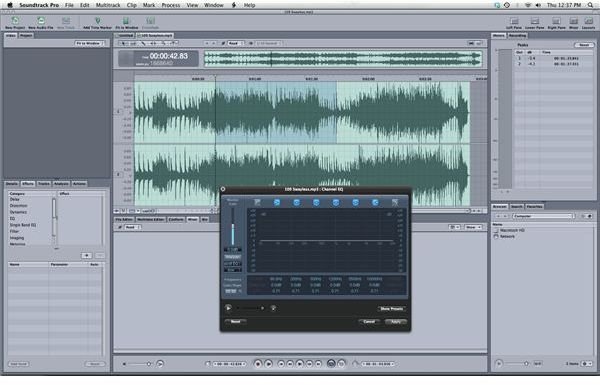Toggle the low shelf band in Channel EQ
The width and height of the screenshot is (600, 385).
coord(277,202)
